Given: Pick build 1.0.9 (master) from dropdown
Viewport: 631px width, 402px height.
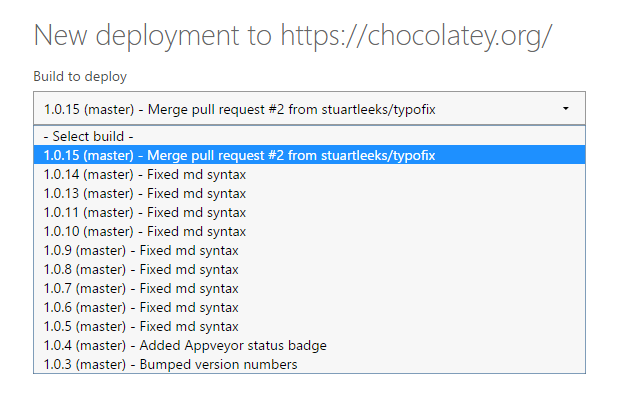Looking at the screenshot, I should click(141, 250).
